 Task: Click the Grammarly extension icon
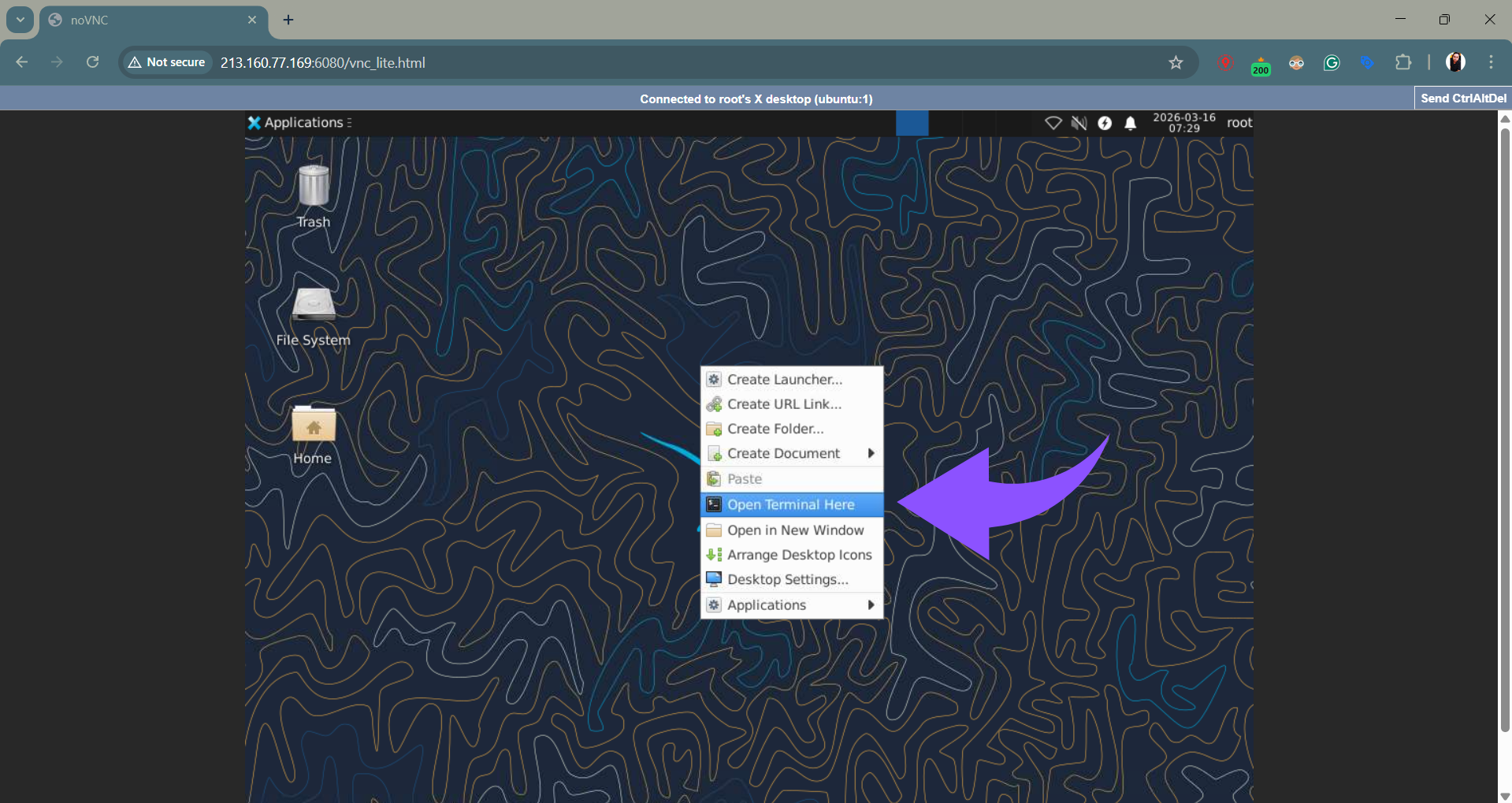click(1332, 63)
